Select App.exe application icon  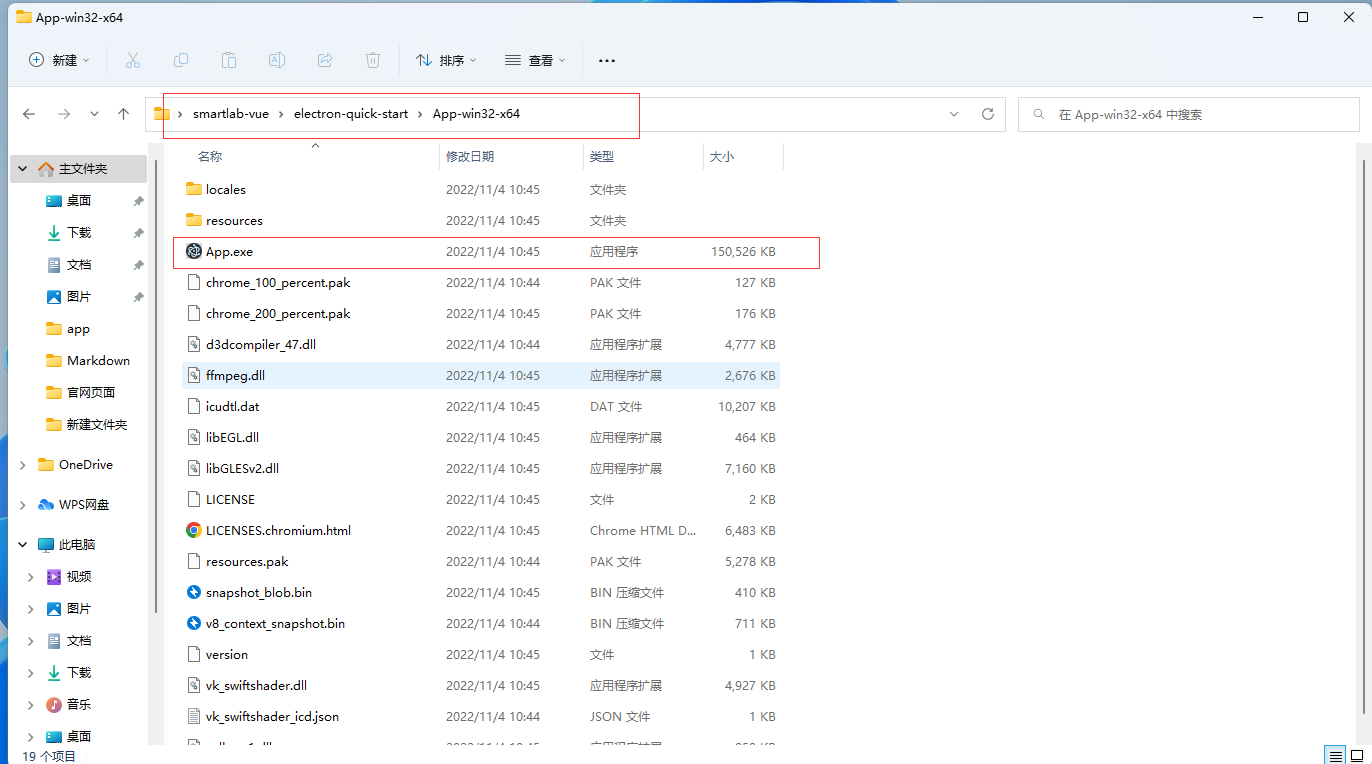[194, 251]
